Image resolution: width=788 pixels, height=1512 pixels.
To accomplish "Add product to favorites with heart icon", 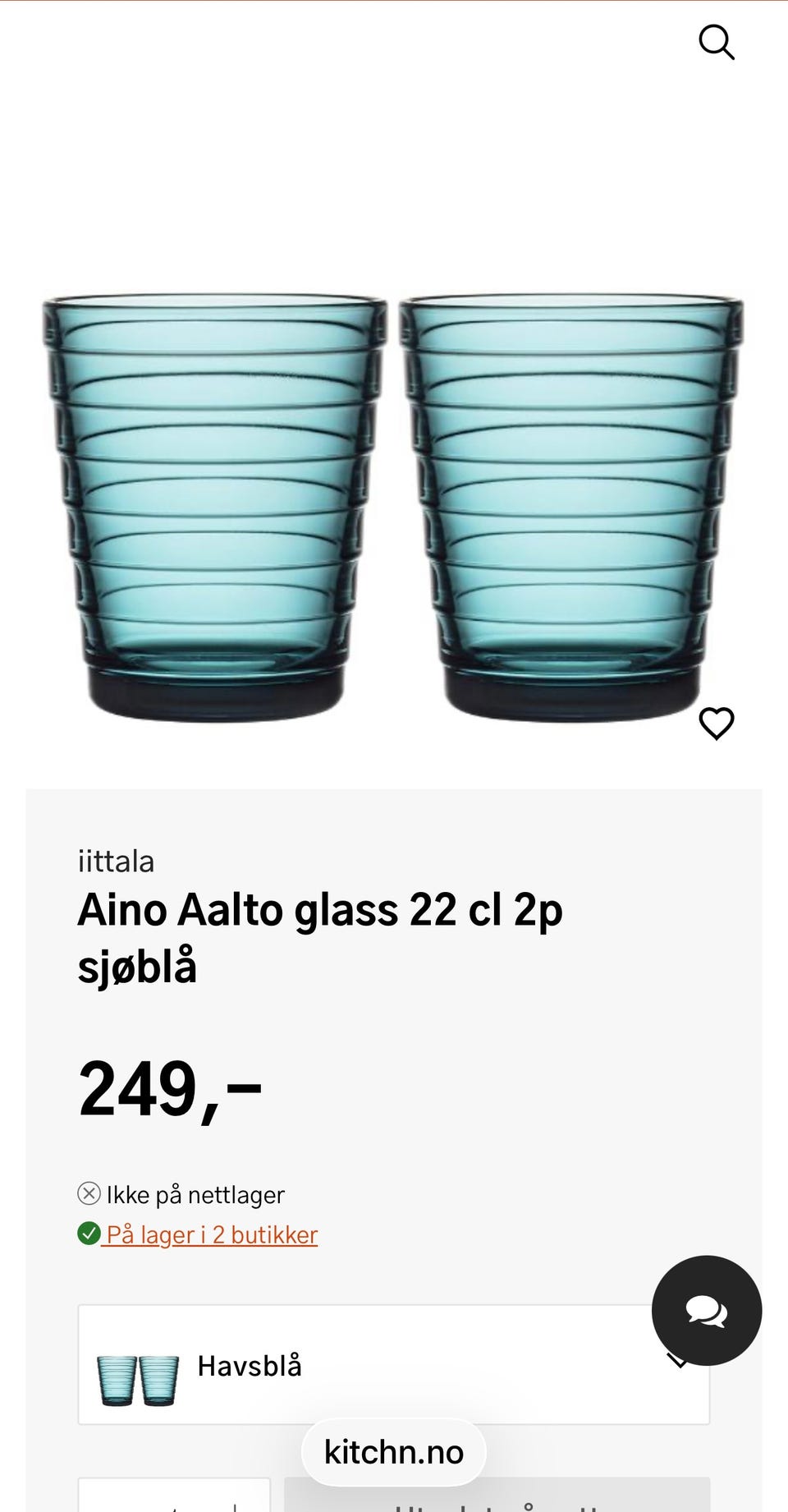I will point(716,723).
